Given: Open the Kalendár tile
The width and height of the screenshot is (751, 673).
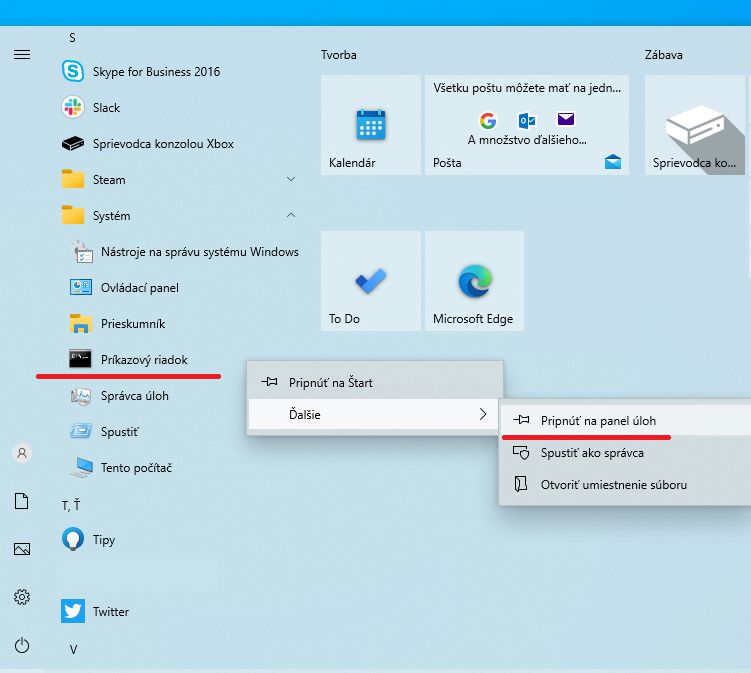Looking at the screenshot, I should tap(371, 125).
